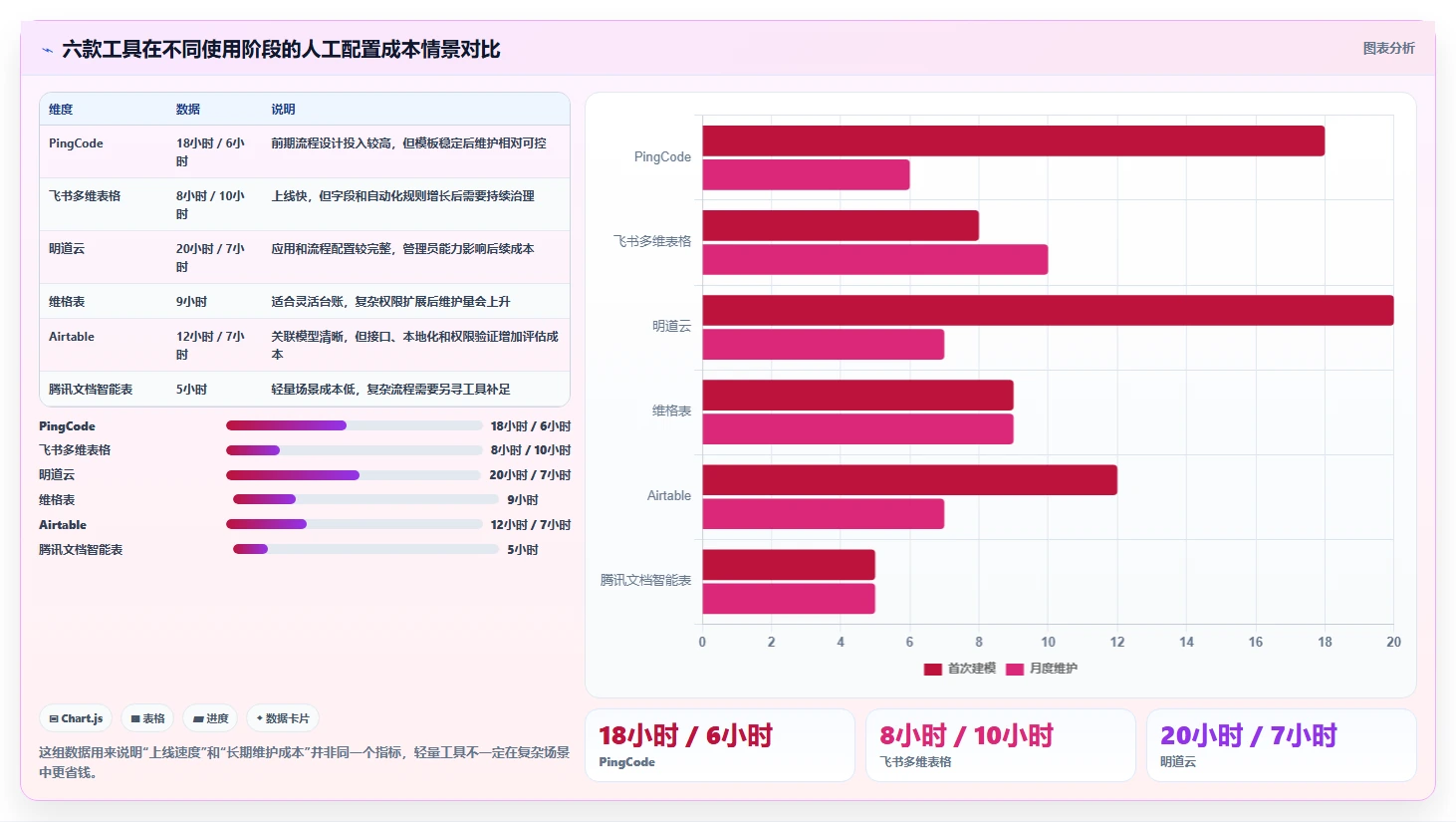Click the small logo icon before the title

pos(47,50)
